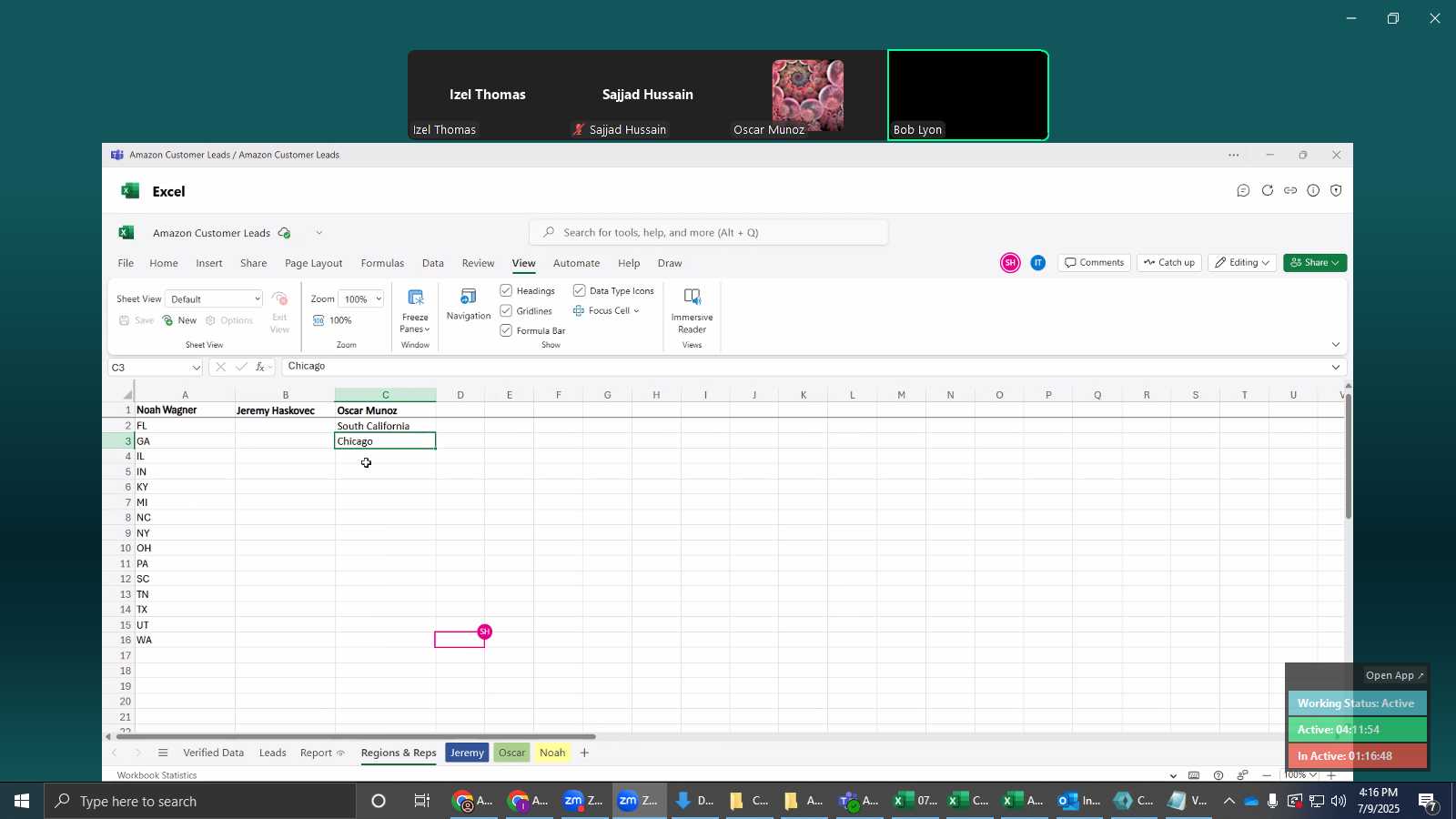The height and width of the screenshot is (819, 1456).
Task: Click the IT user presence avatar
Action: [1038, 263]
